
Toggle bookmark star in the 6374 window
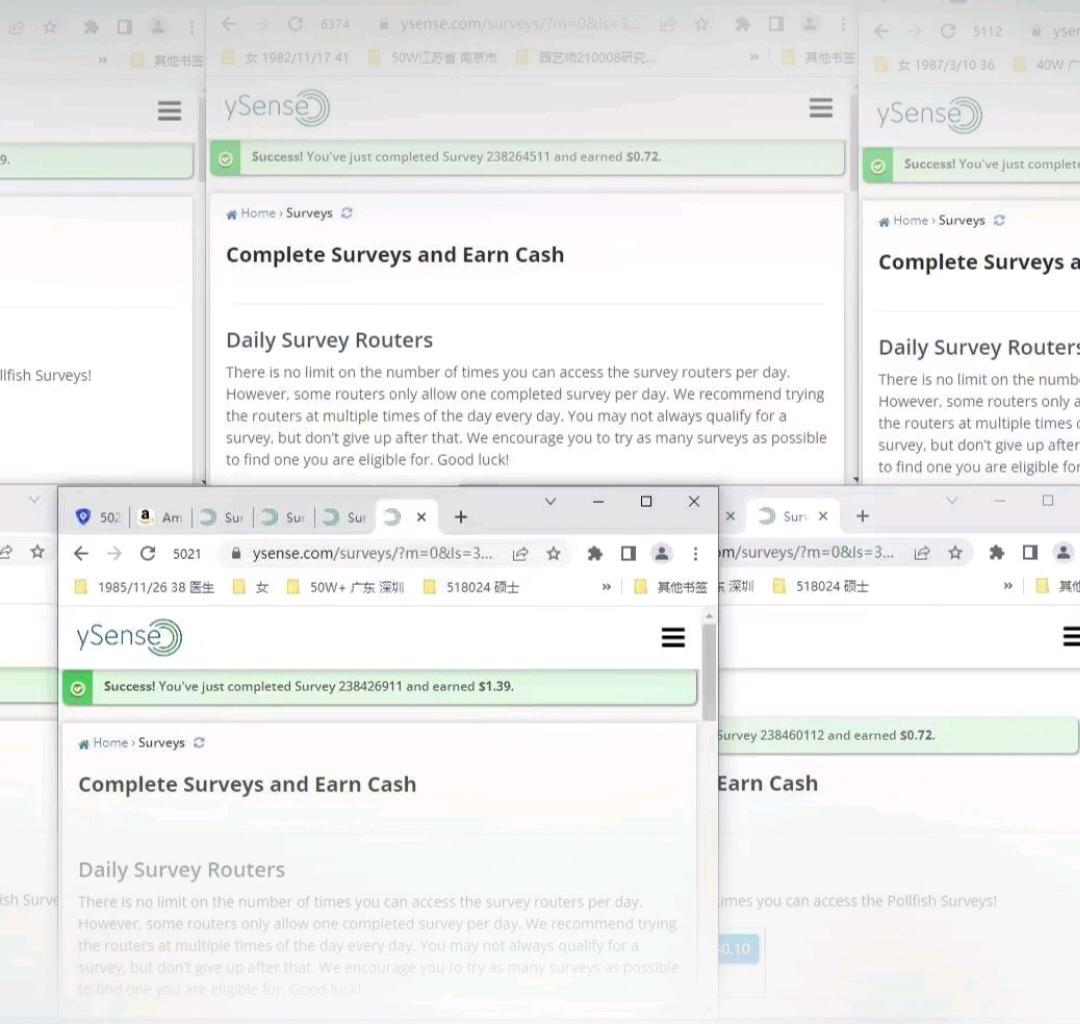coord(701,24)
